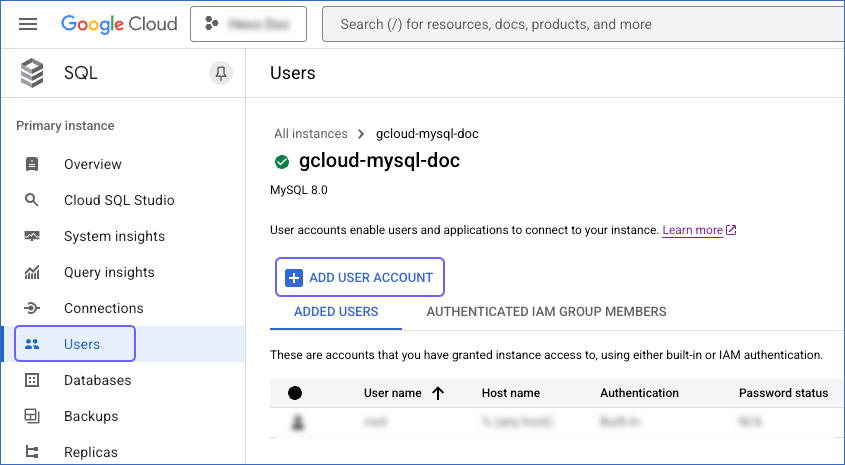Click the Host name column header
The image size is (845, 465).
coord(511,393)
